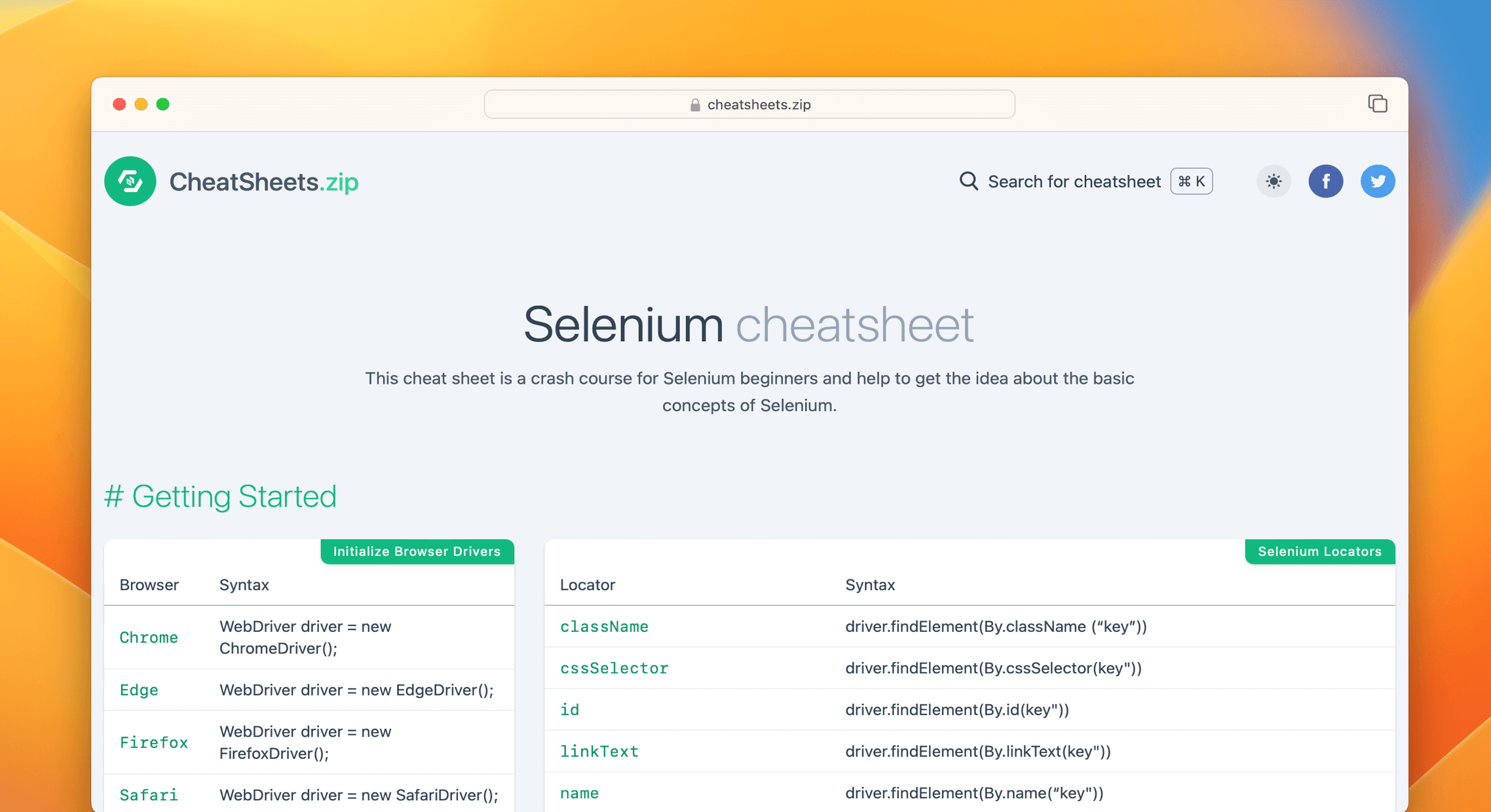Open the className locator link

(x=604, y=627)
